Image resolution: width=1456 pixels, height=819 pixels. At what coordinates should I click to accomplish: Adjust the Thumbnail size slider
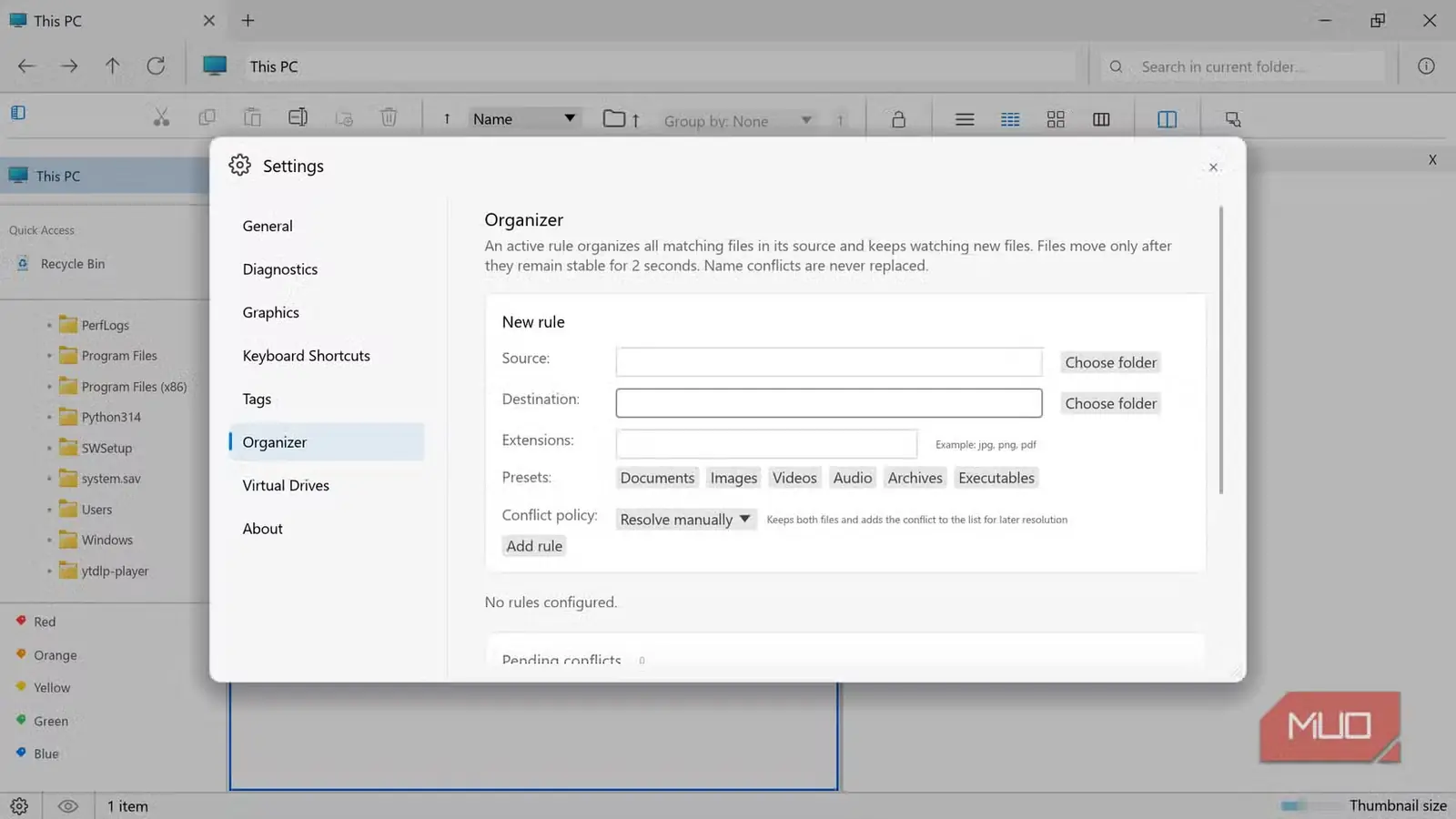[1310, 806]
